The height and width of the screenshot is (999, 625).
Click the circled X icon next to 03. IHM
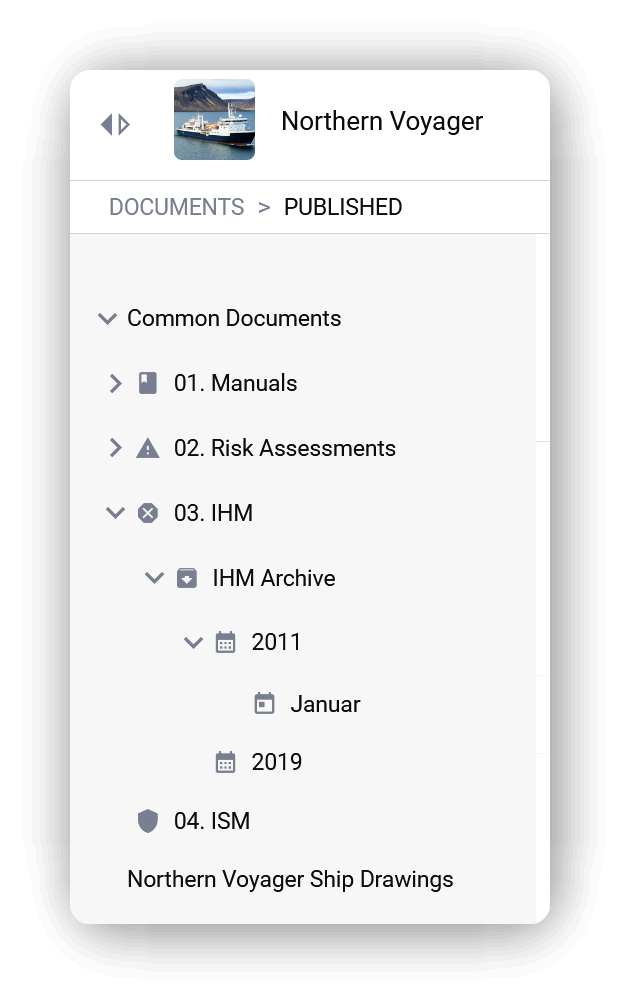(148, 513)
